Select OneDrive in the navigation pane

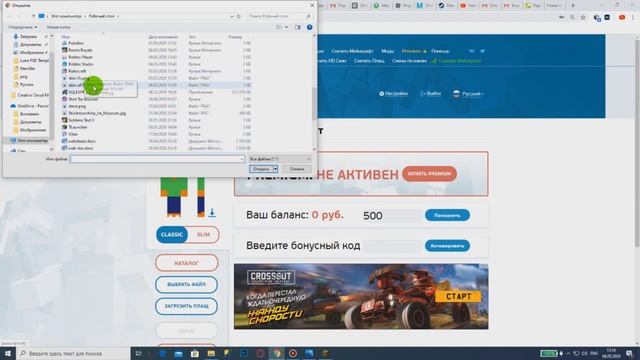(32, 106)
